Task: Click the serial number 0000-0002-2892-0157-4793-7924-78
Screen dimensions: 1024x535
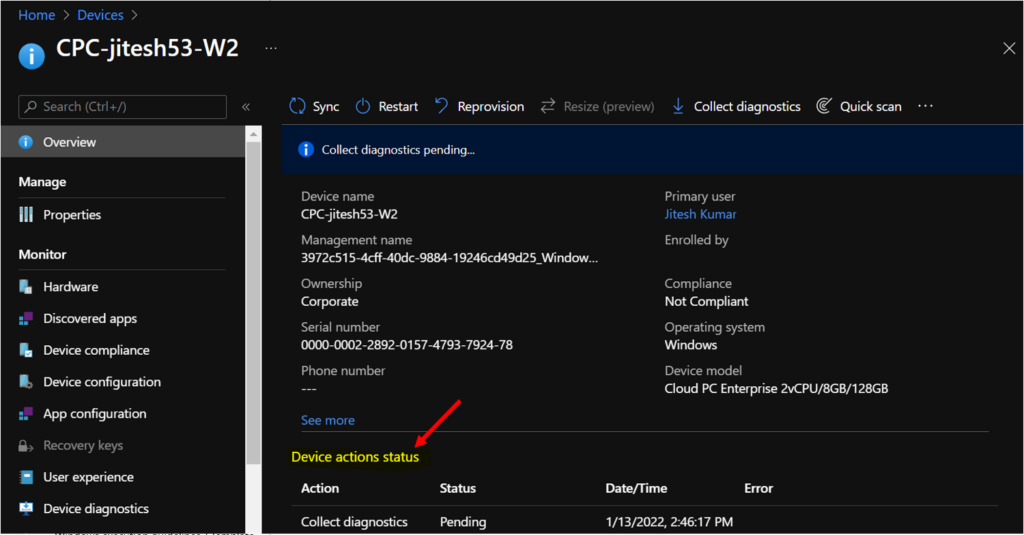Action: (x=407, y=345)
